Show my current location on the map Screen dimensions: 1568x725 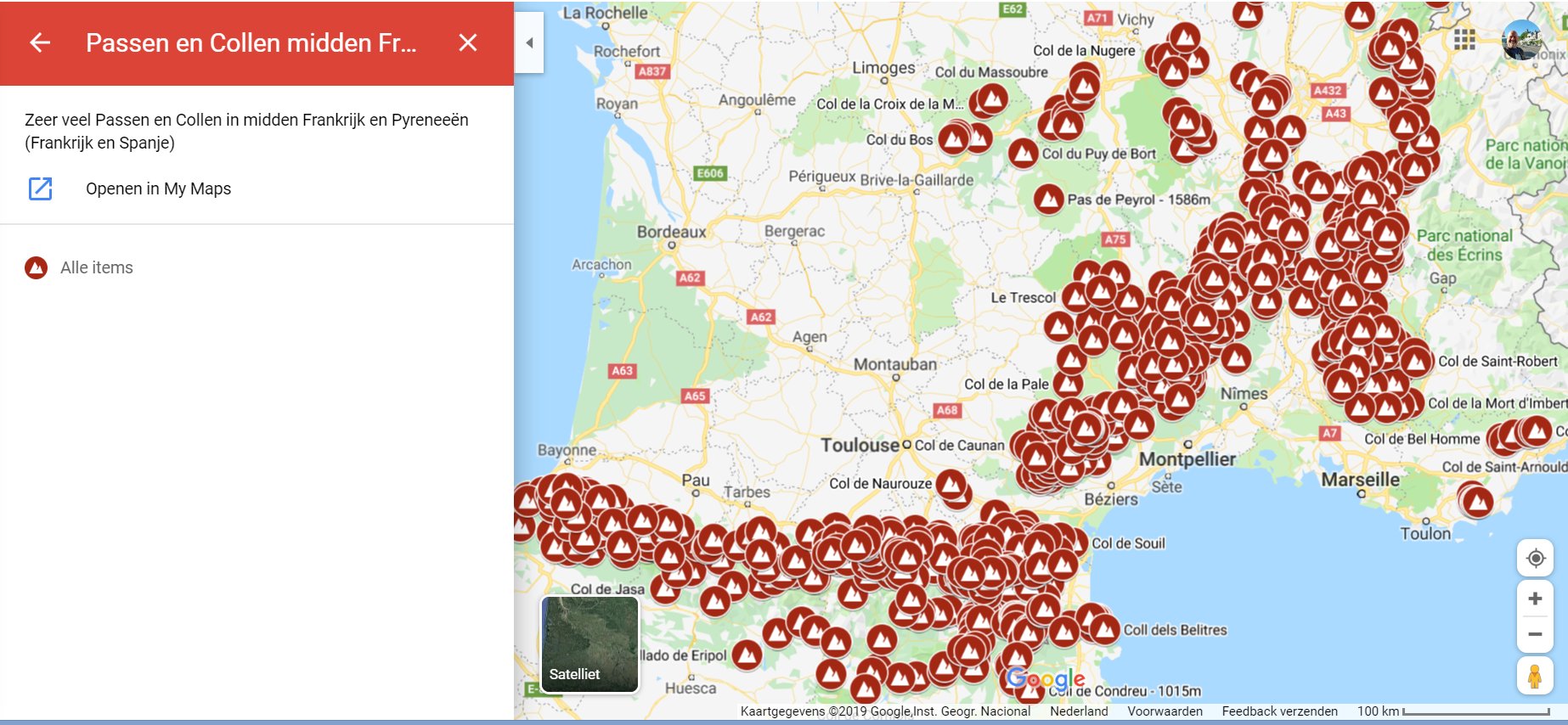(1535, 558)
